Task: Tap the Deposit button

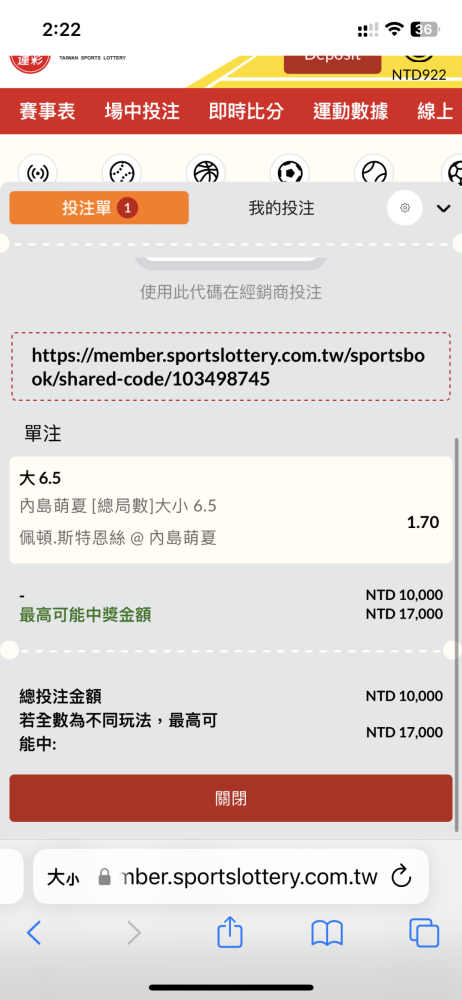Action: [x=332, y=60]
